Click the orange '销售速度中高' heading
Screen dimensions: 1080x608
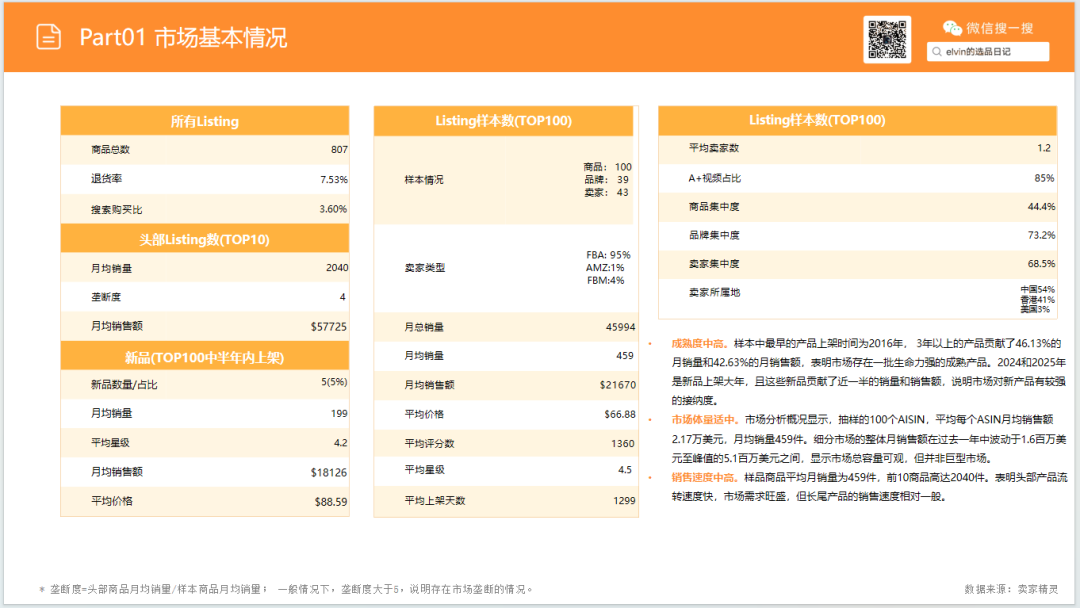pyautogui.click(x=703, y=477)
